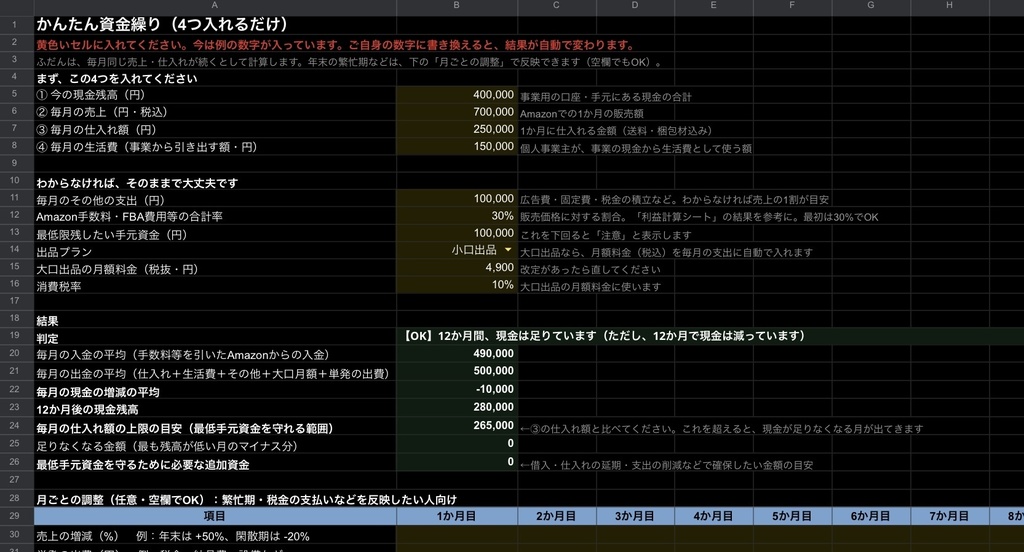Select column C header
Image resolution: width=1024 pixels, height=552 pixels.
[556, 5]
